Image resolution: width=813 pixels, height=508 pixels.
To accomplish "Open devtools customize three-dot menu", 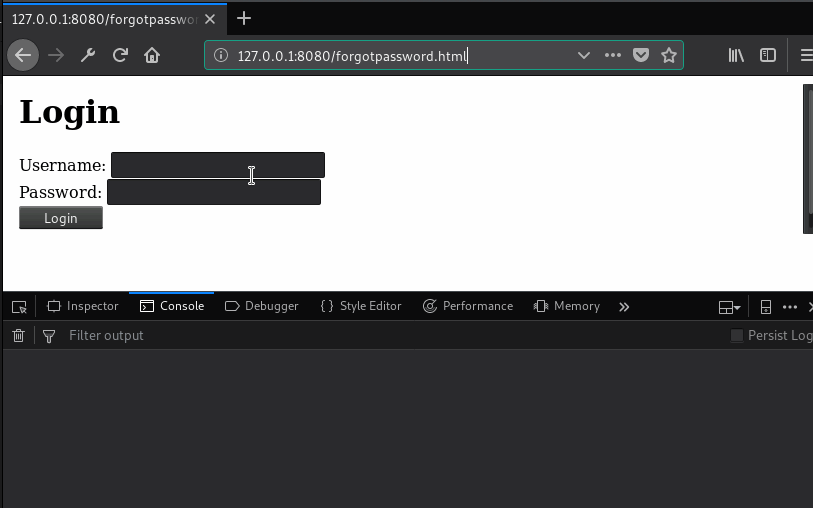I will 790,307.
